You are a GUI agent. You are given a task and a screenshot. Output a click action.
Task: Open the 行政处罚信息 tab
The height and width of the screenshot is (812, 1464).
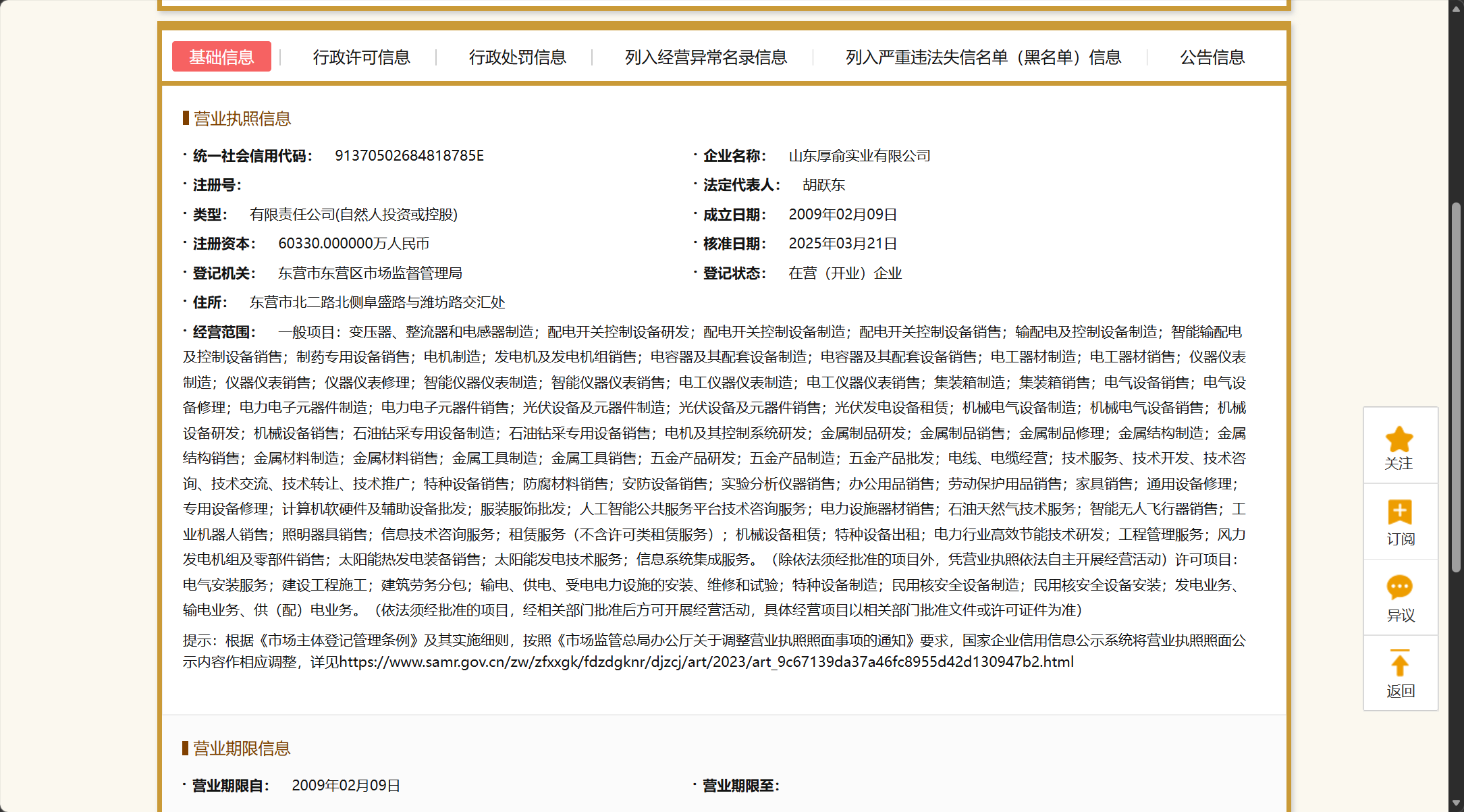(517, 57)
